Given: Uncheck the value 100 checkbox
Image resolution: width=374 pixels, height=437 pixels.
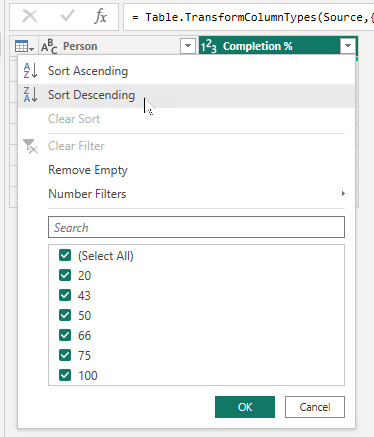Looking at the screenshot, I should tap(65, 376).
